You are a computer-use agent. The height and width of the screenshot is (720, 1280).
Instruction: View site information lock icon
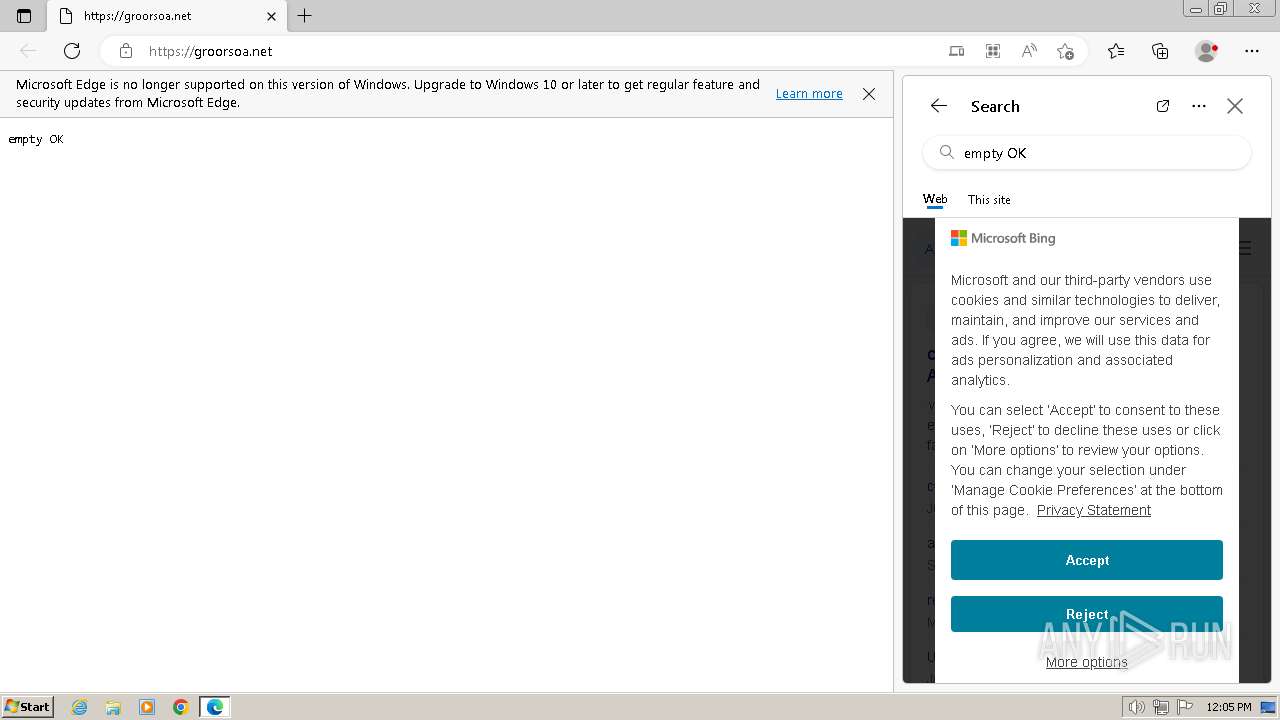click(x=125, y=51)
